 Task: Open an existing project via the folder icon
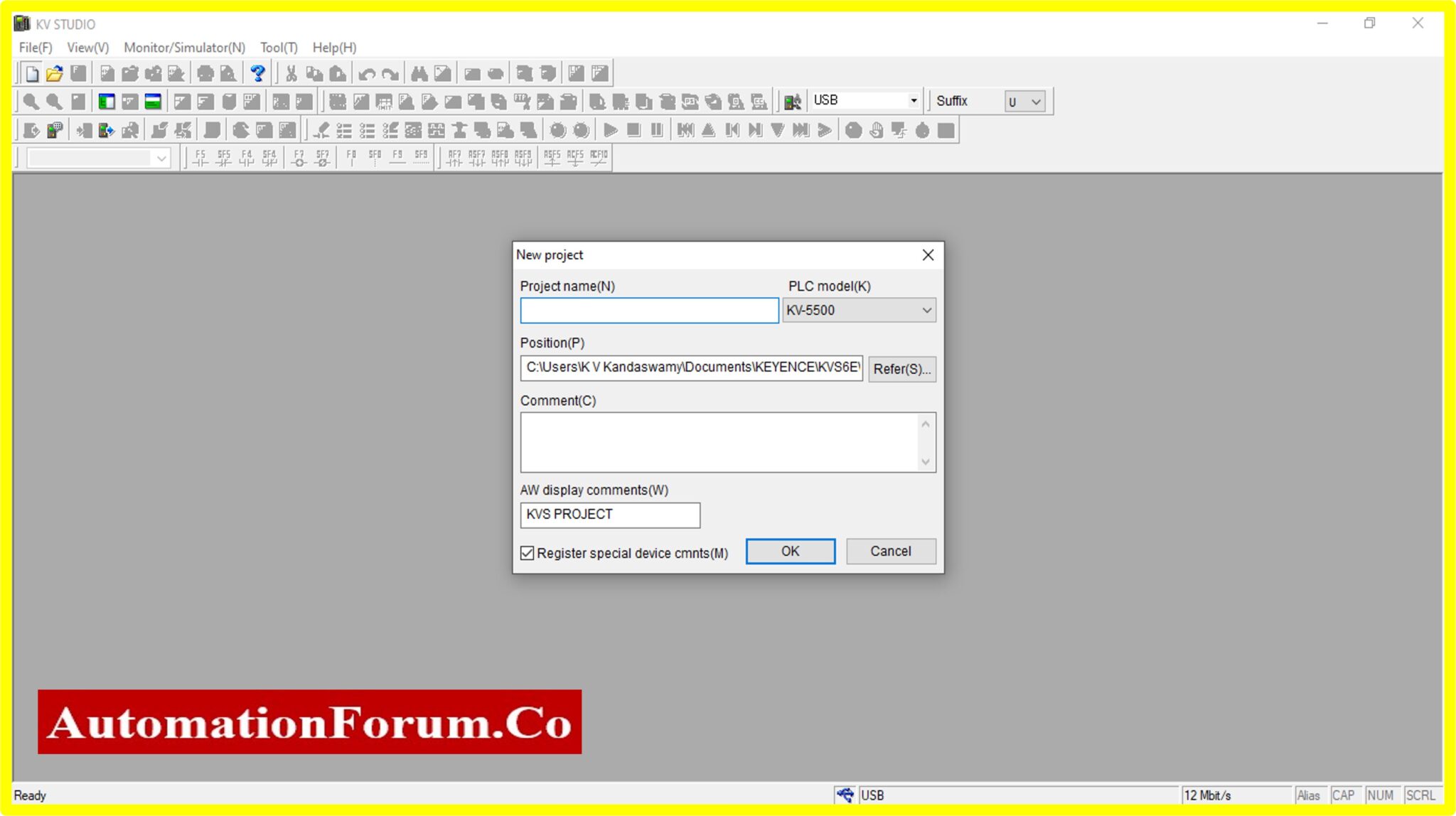pos(55,72)
